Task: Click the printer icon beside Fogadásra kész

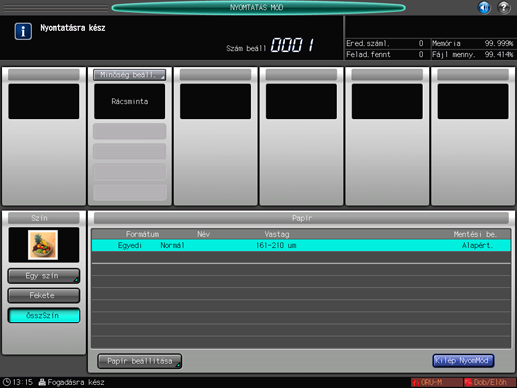Action: point(42,382)
